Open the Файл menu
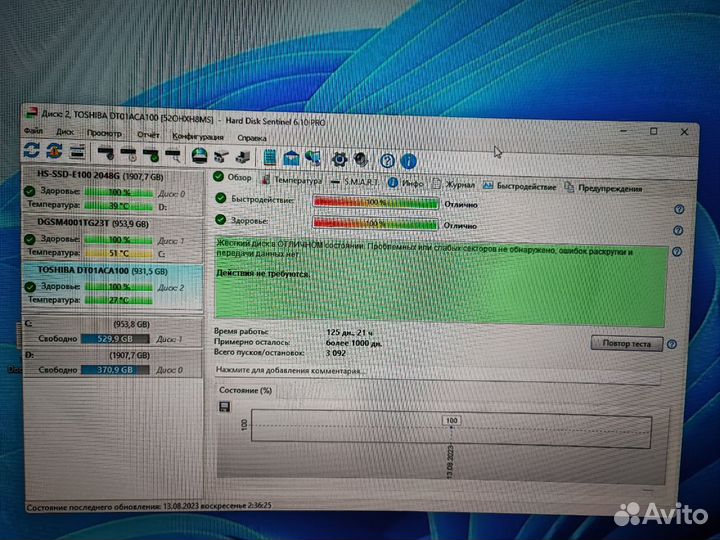Screen dimensions: 720x540 [34, 131]
